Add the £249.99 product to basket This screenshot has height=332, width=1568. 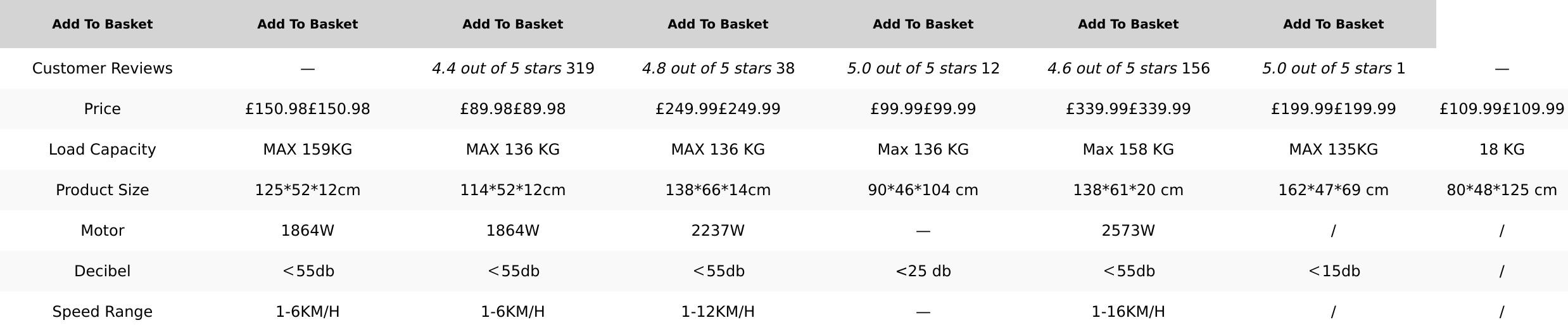(x=718, y=24)
